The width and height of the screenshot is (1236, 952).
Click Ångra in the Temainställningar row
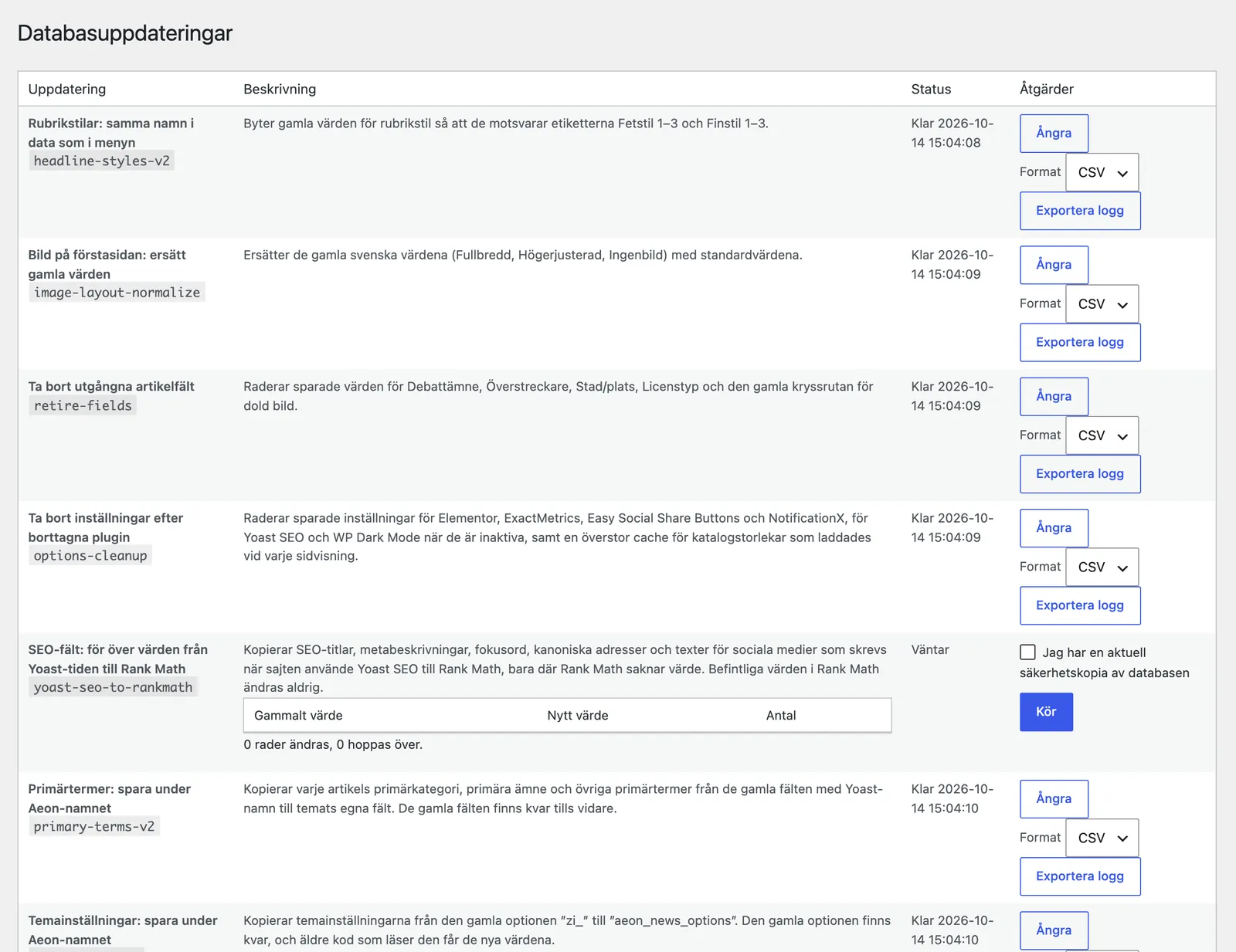pos(1054,930)
